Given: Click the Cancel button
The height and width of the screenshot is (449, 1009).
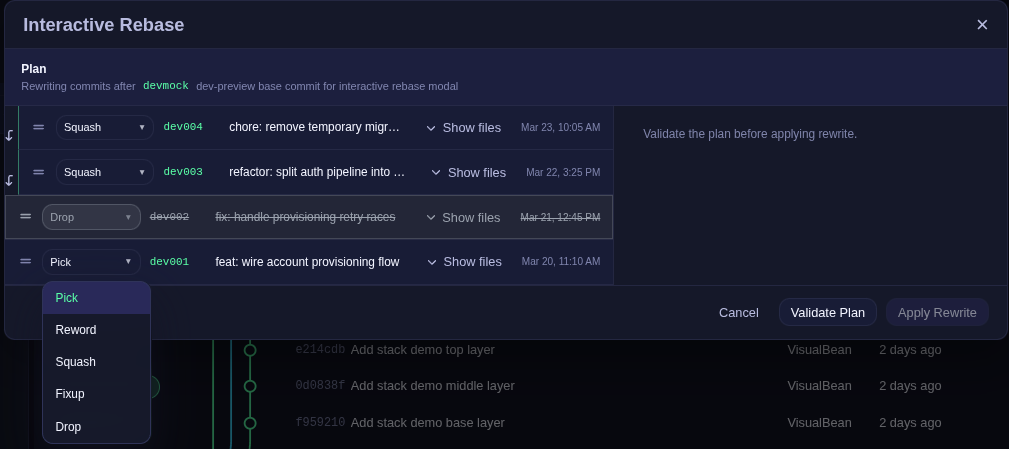Looking at the screenshot, I should point(739,313).
